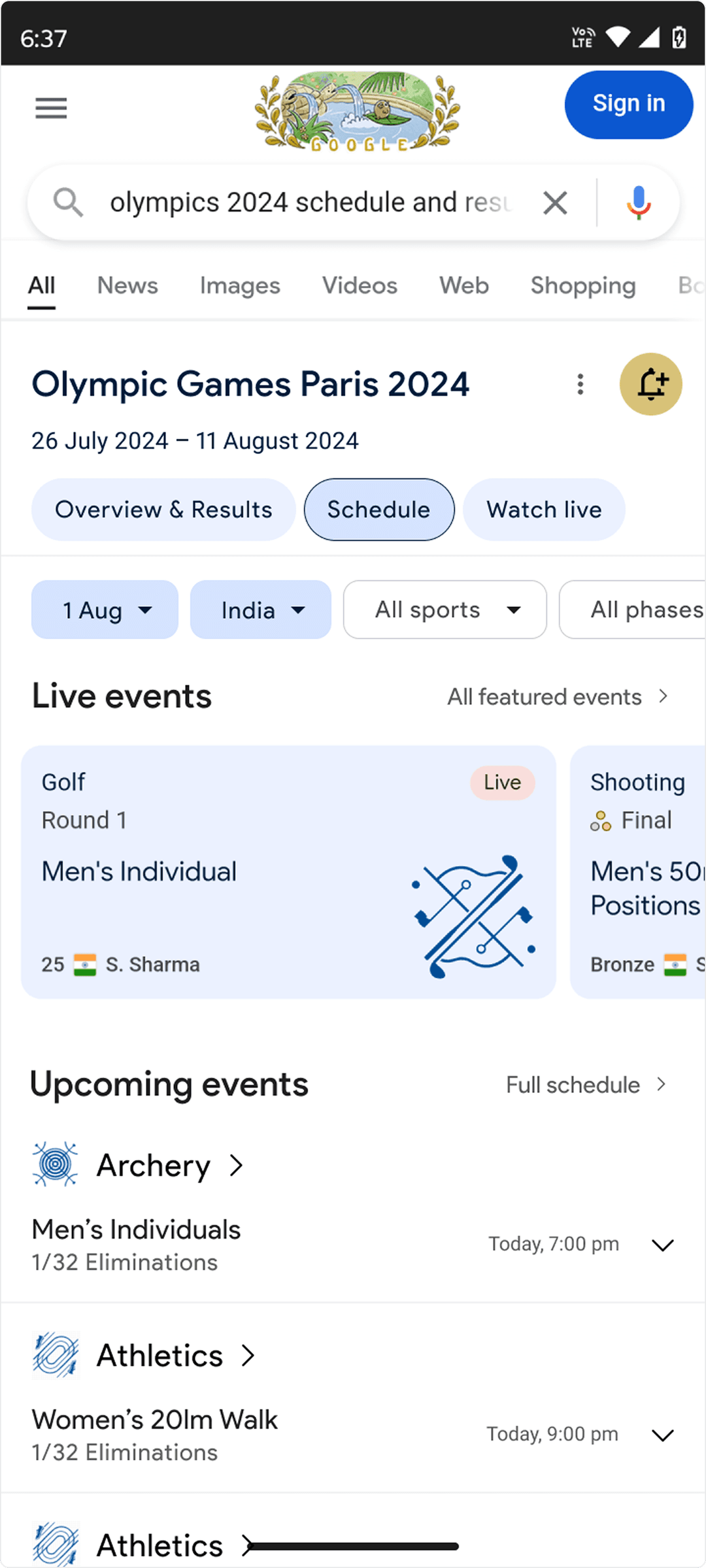This screenshot has width=706, height=1568.
Task: Clear the search query text
Action: point(555,203)
